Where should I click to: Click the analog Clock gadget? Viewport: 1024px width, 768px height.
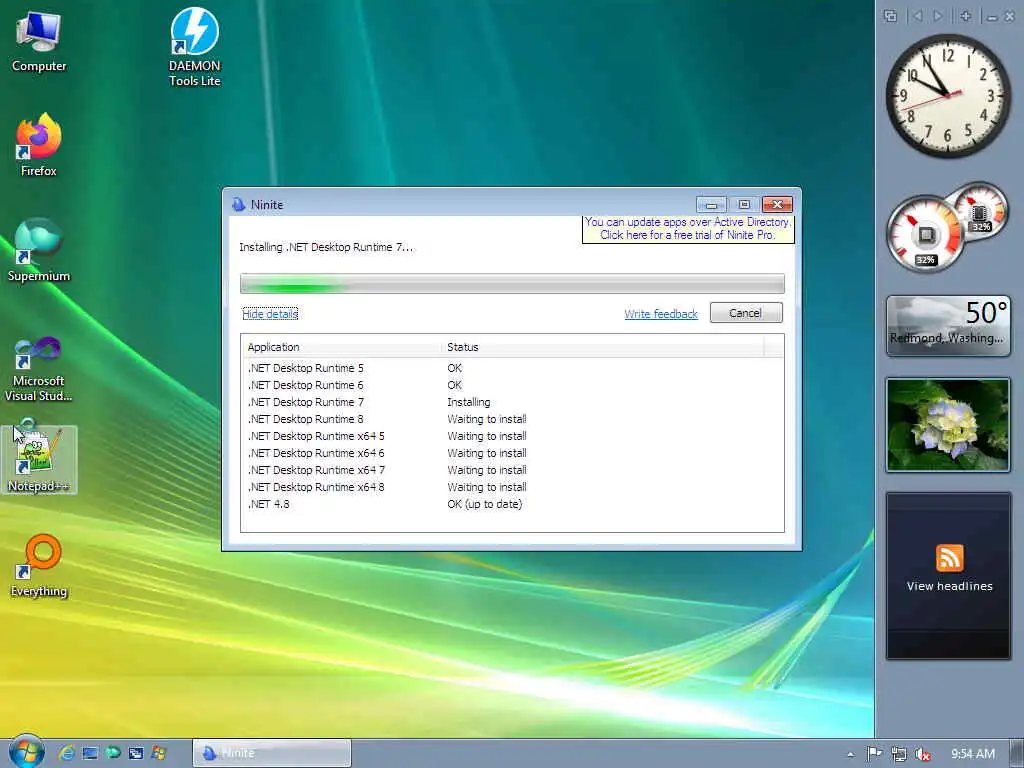click(x=948, y=95)
